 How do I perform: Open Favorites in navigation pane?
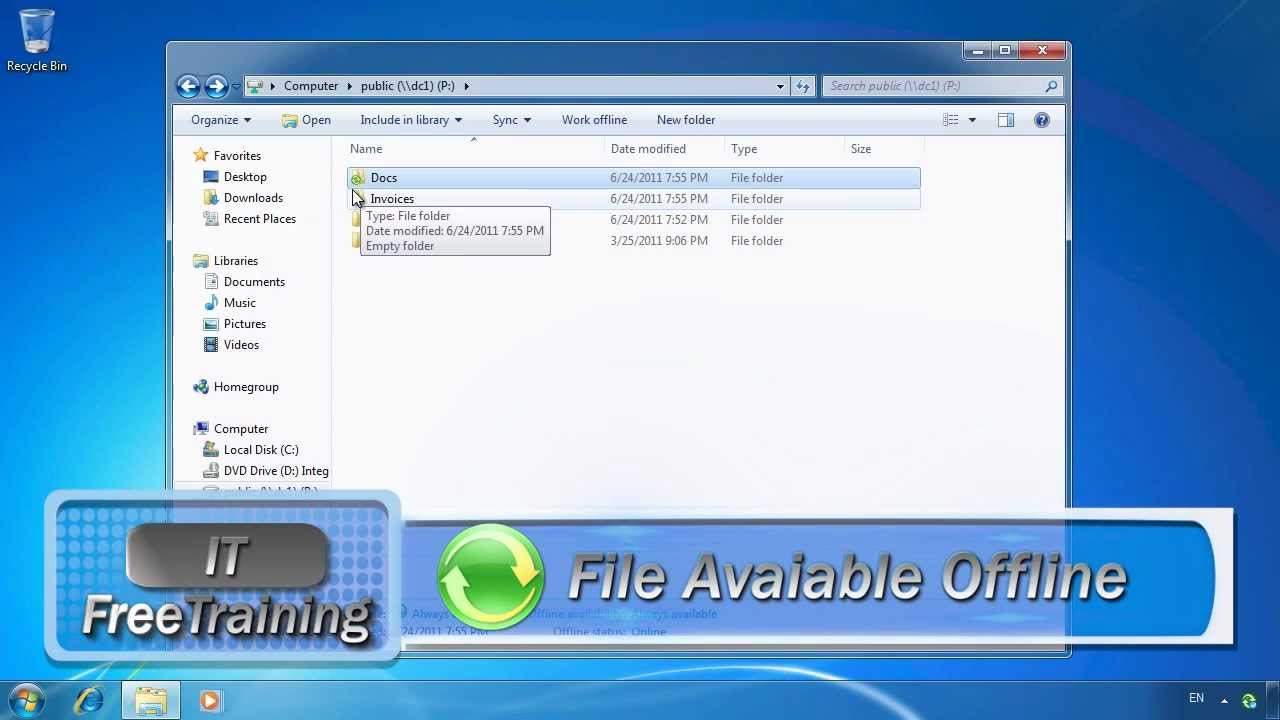coord(237,156)
